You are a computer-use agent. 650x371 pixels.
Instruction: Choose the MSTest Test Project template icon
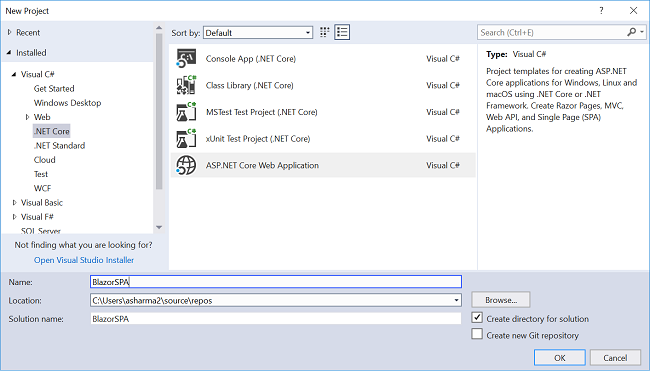coord(186,112)
